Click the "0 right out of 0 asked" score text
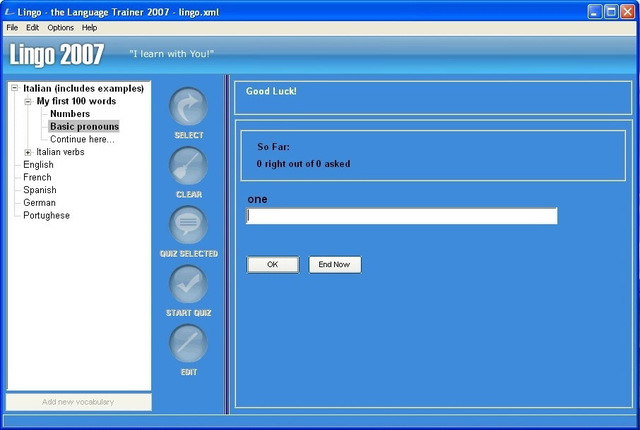Screen dimensions: 640x430 click(303, 164)
